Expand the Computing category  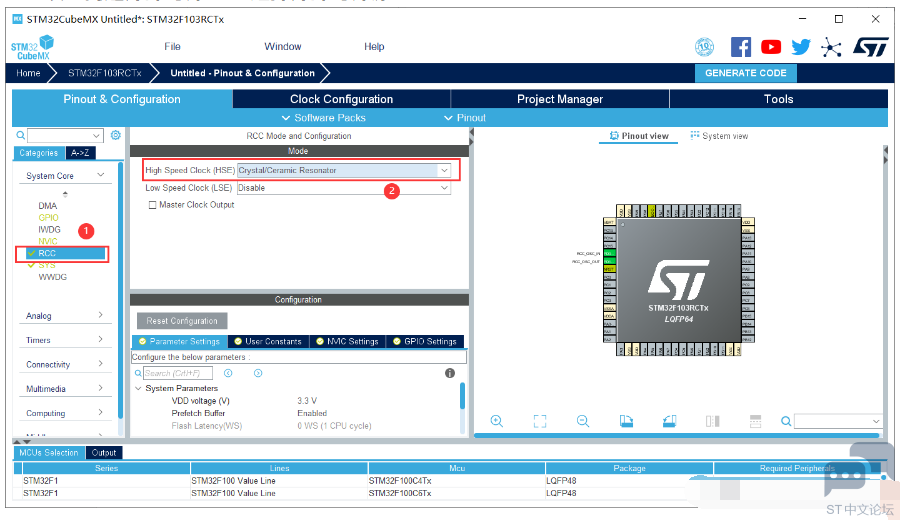coord(101,412)
